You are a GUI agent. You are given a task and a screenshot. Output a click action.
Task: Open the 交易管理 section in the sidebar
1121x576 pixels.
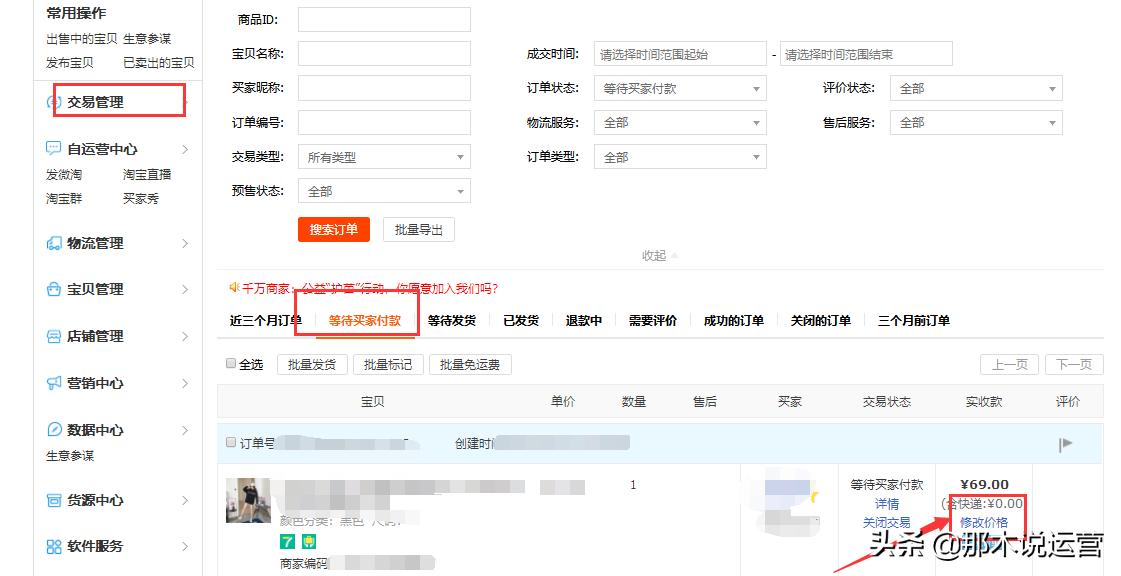(x=93, y=103)
